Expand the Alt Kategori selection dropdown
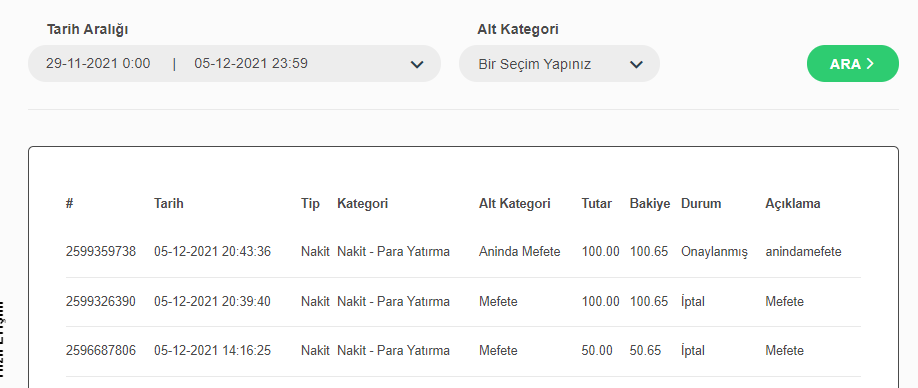This screenshot has width=918, height=388. (x=559, y=64)
